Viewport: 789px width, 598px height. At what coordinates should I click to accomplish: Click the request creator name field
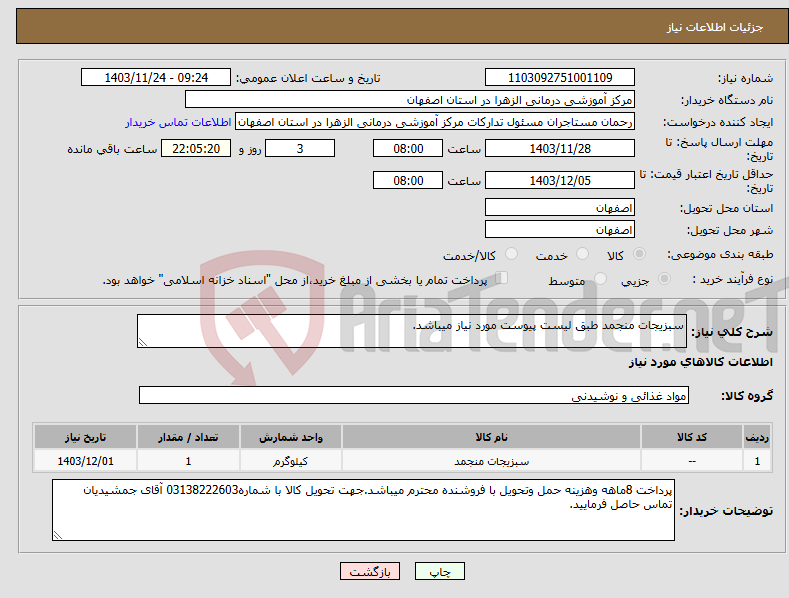435,122
